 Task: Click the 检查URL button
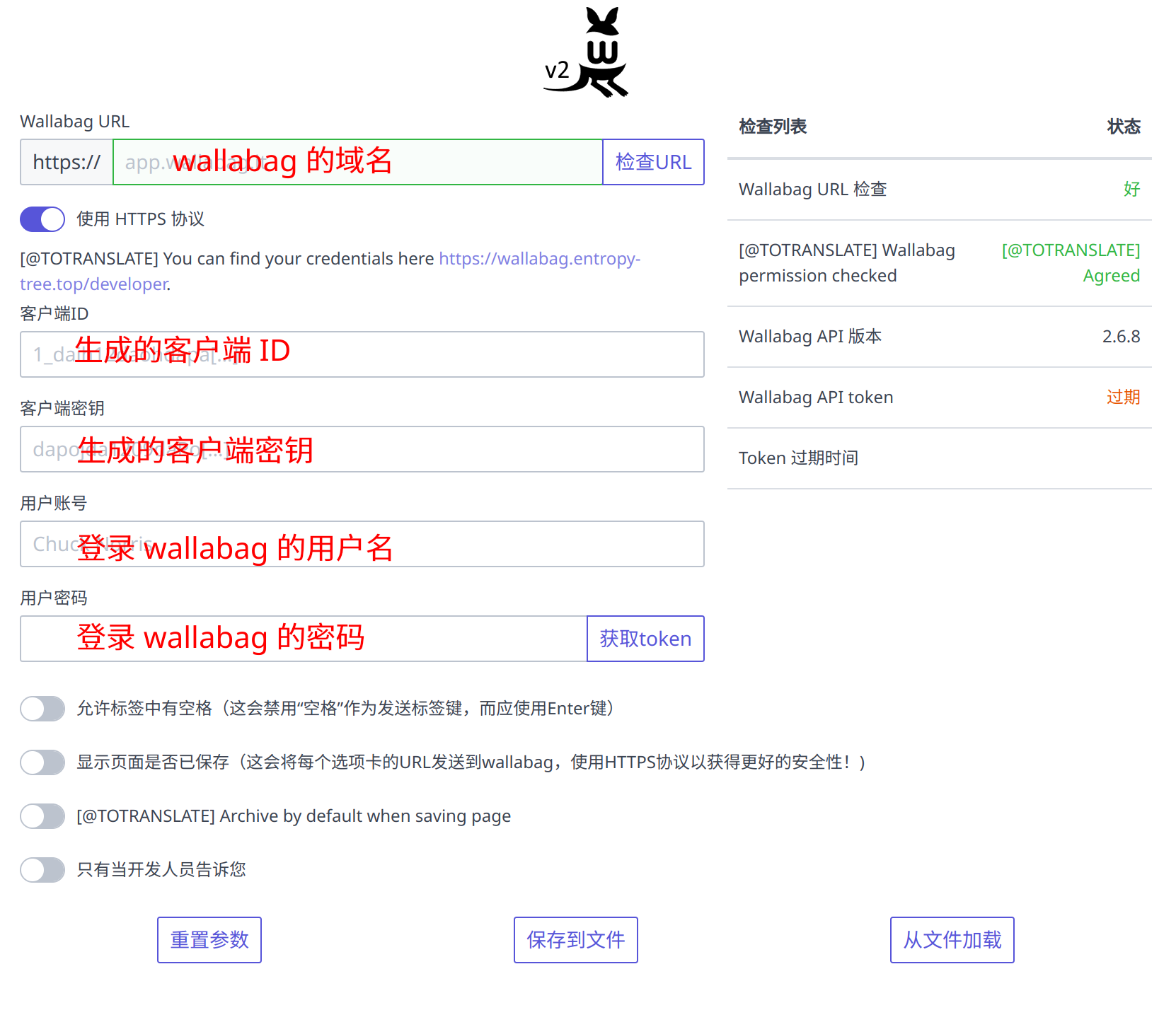[x=653, y=162]
